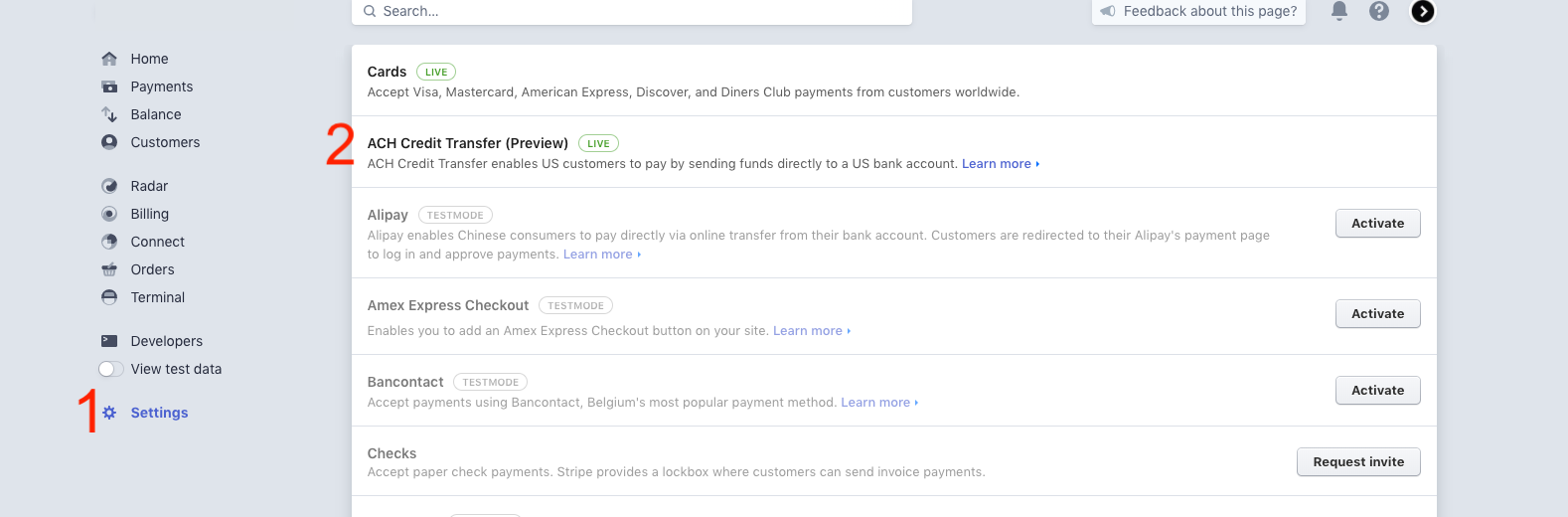The image size is (1568, 517).
Task: Open the help question mark icon
Action: [1379, 11]
